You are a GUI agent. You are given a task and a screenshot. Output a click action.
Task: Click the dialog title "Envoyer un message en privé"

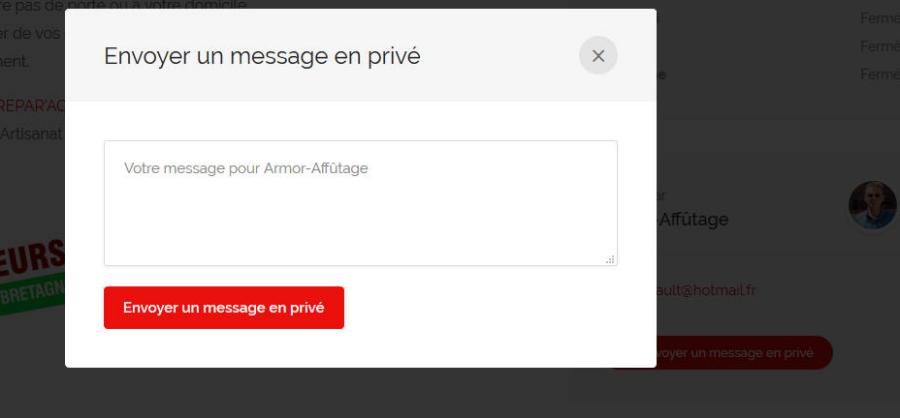[x=262, y=56]
